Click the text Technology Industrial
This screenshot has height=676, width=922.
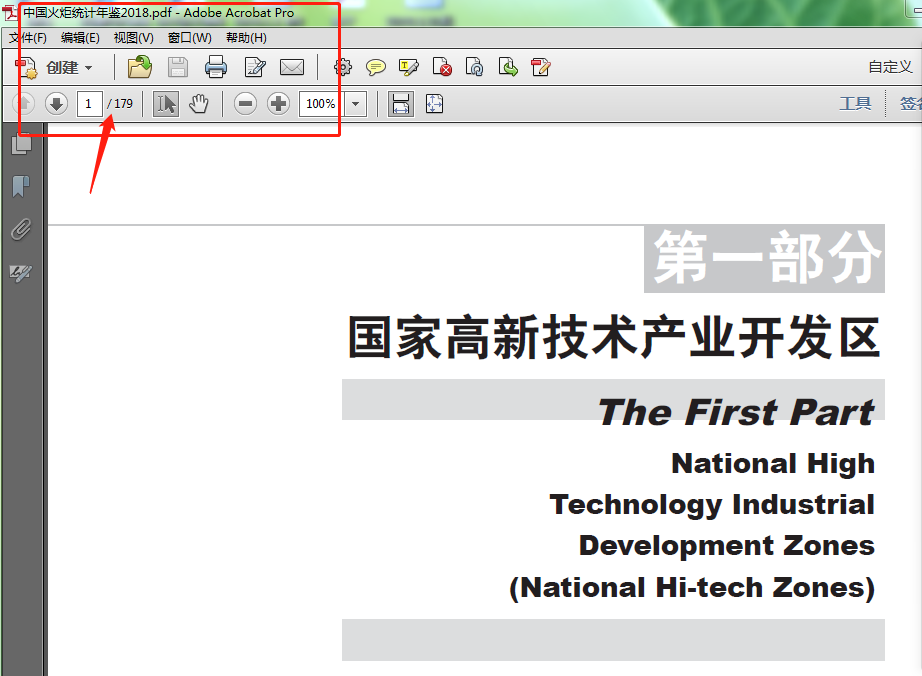click(x=712, y=506)
